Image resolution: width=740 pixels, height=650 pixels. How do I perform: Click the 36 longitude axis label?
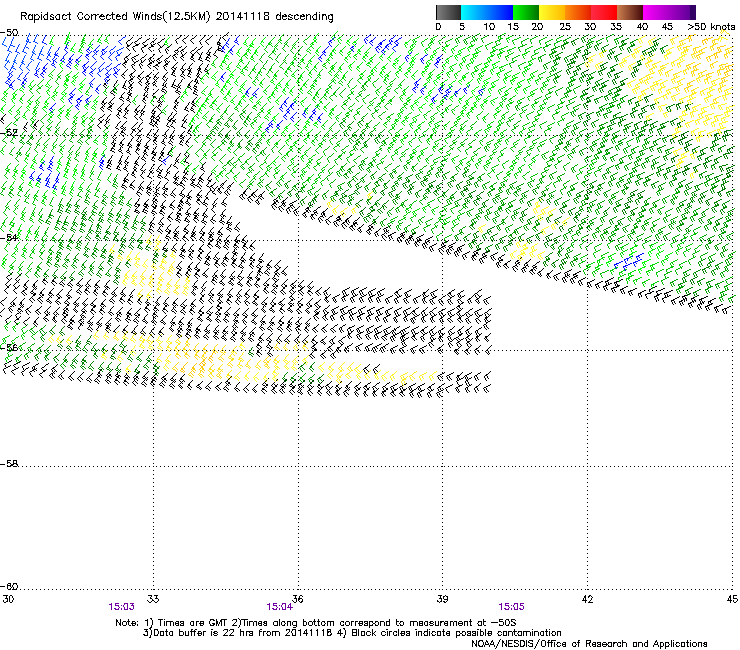pos(297,599)
